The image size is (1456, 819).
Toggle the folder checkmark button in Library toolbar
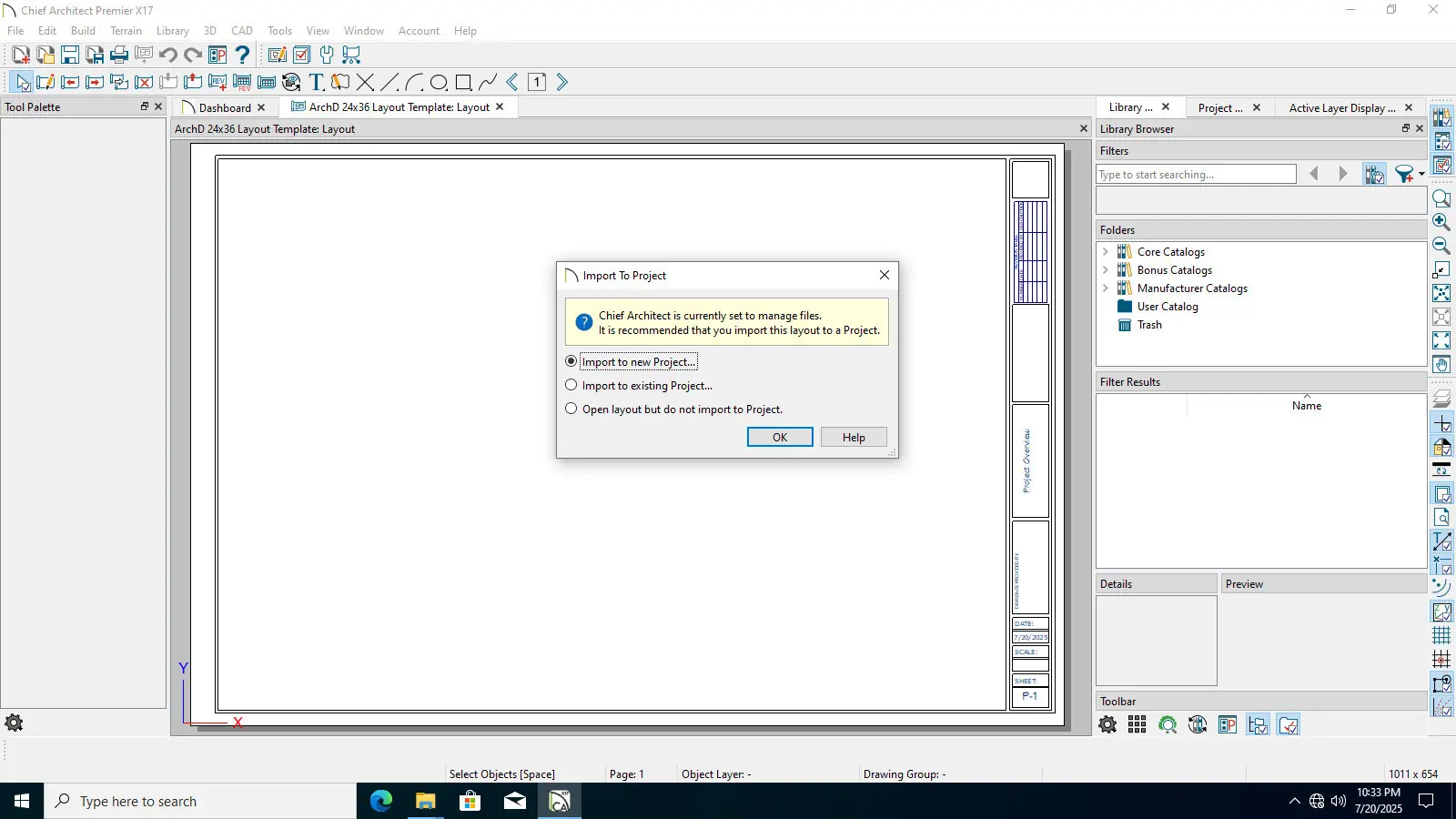[1288, 725]
